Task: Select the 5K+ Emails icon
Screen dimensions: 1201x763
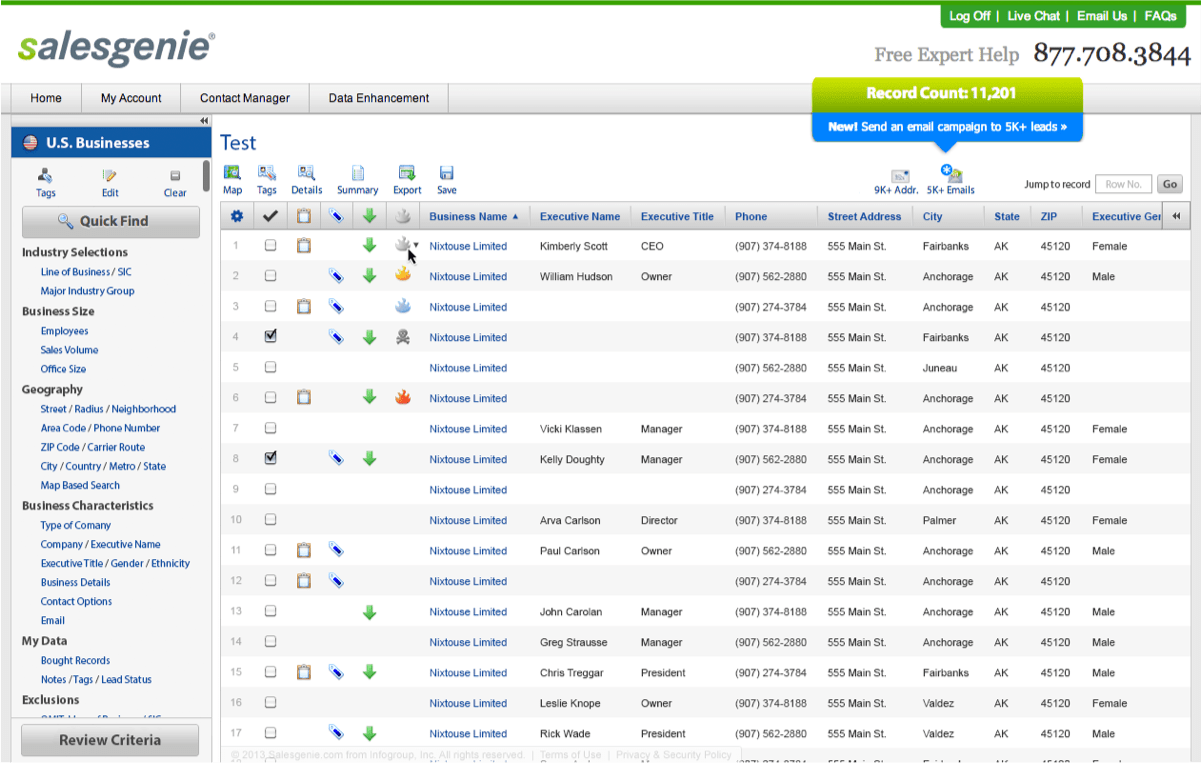Action: (951, 173)
